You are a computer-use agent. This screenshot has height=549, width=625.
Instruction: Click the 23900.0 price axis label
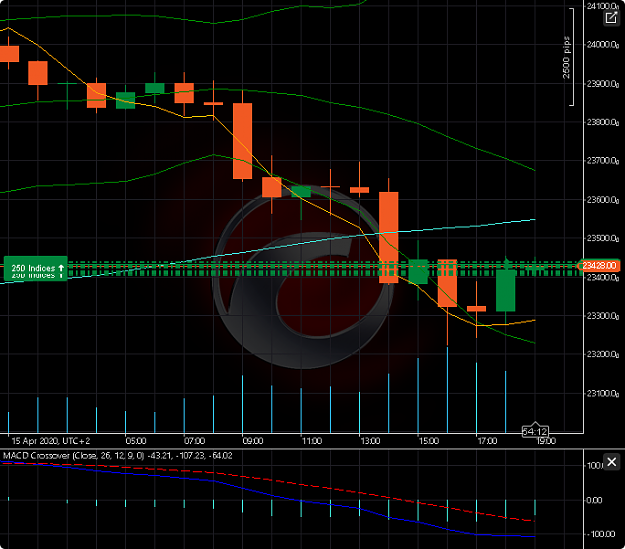(602, 84)
